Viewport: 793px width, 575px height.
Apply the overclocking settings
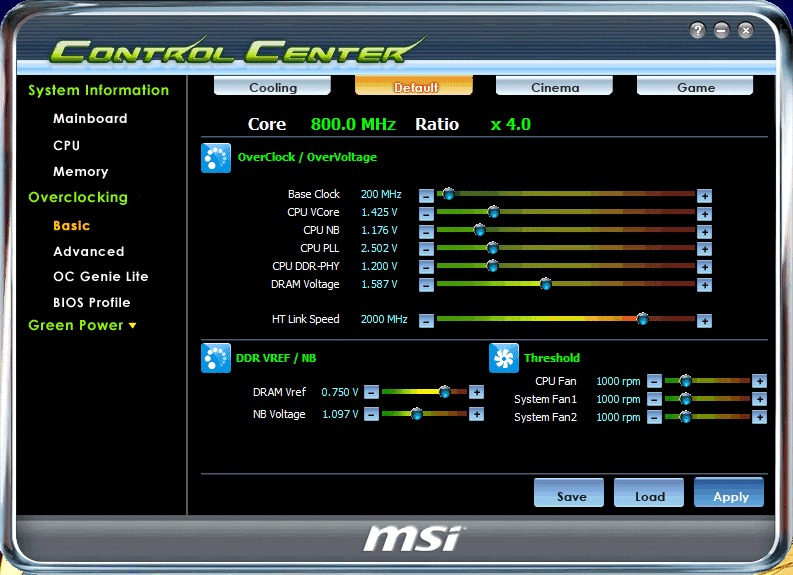(x=729, y=493)
